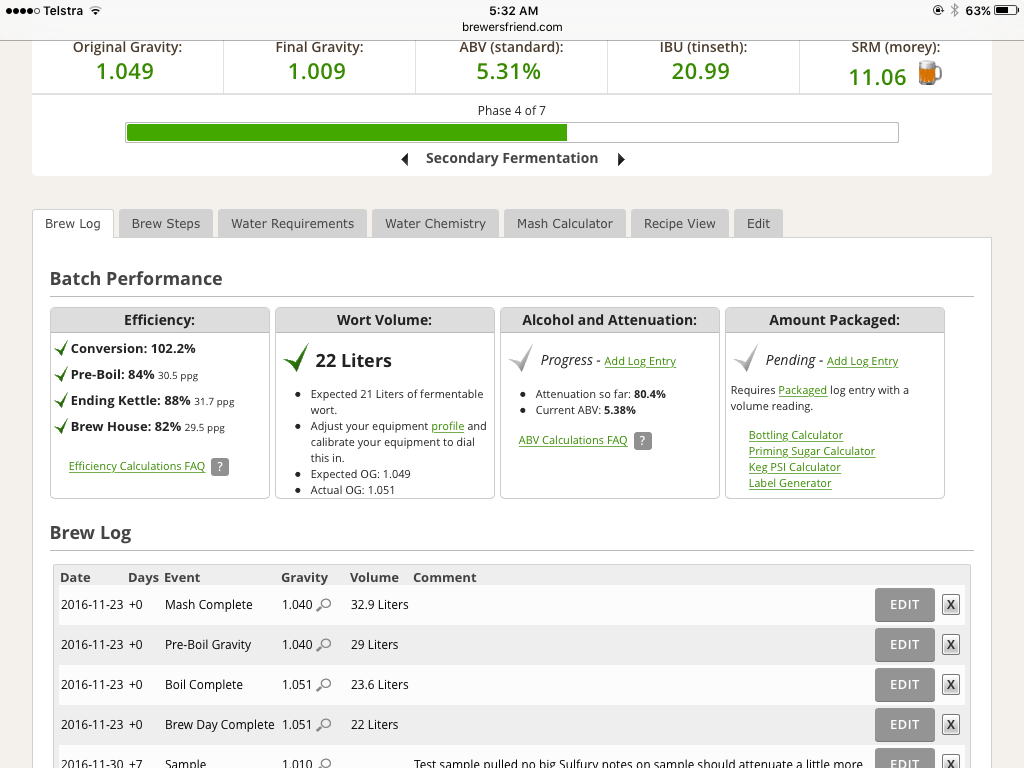
Task: Tap the battery indicator in status bar
Action: click(x=1005, y=10)
